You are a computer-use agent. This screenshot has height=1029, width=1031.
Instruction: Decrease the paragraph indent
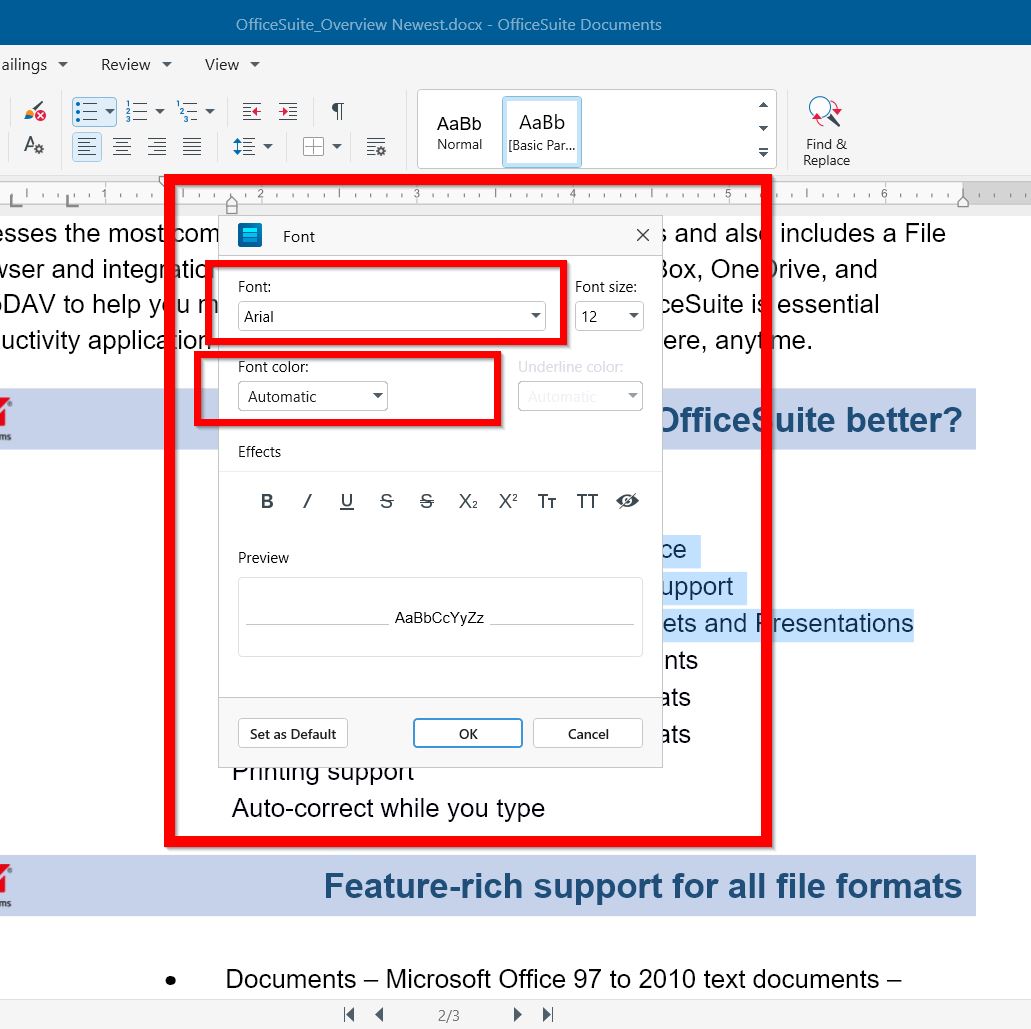coord(251,111)
